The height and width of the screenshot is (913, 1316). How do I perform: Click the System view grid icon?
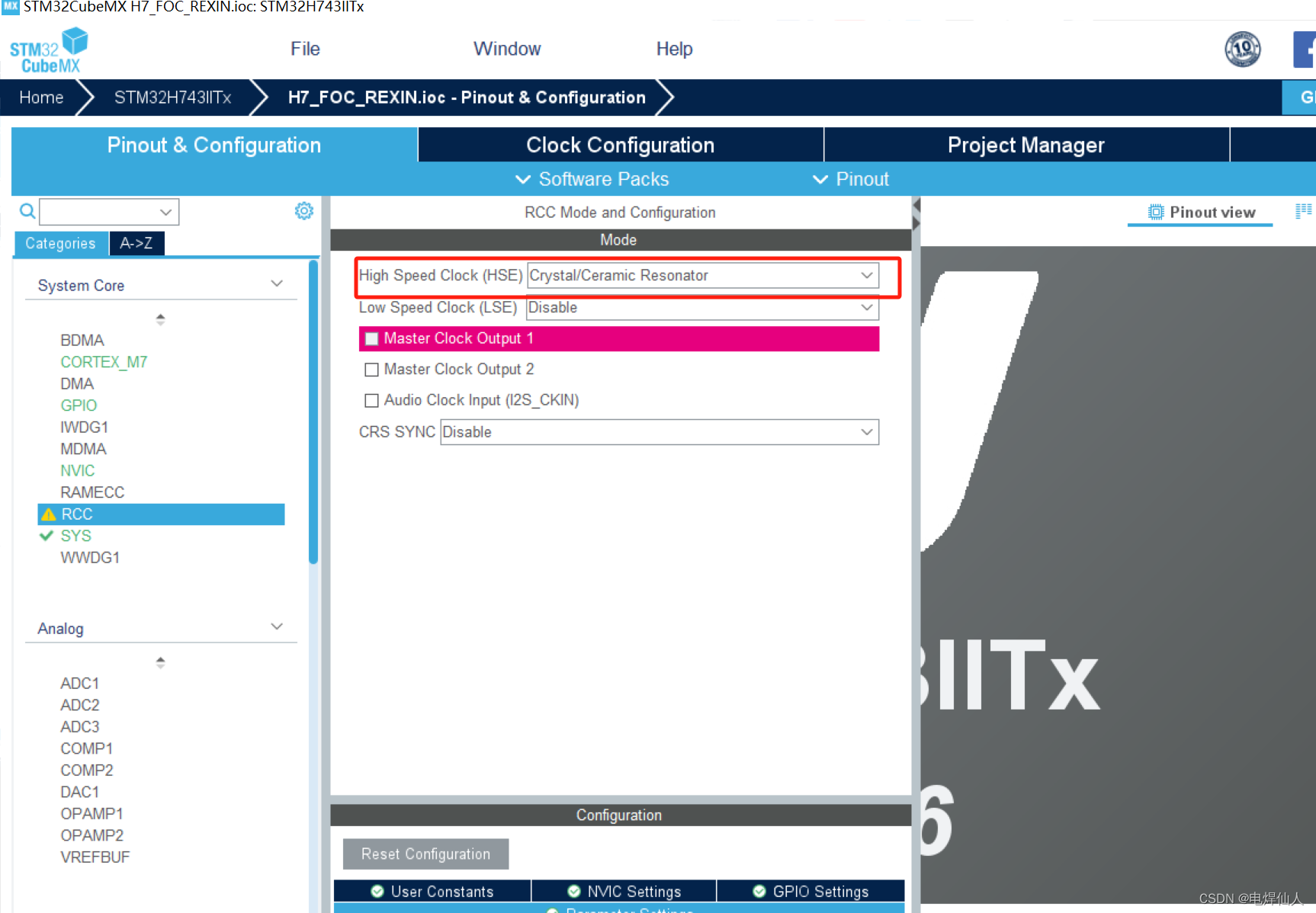pyautogui.click(x=1304, y=211)
